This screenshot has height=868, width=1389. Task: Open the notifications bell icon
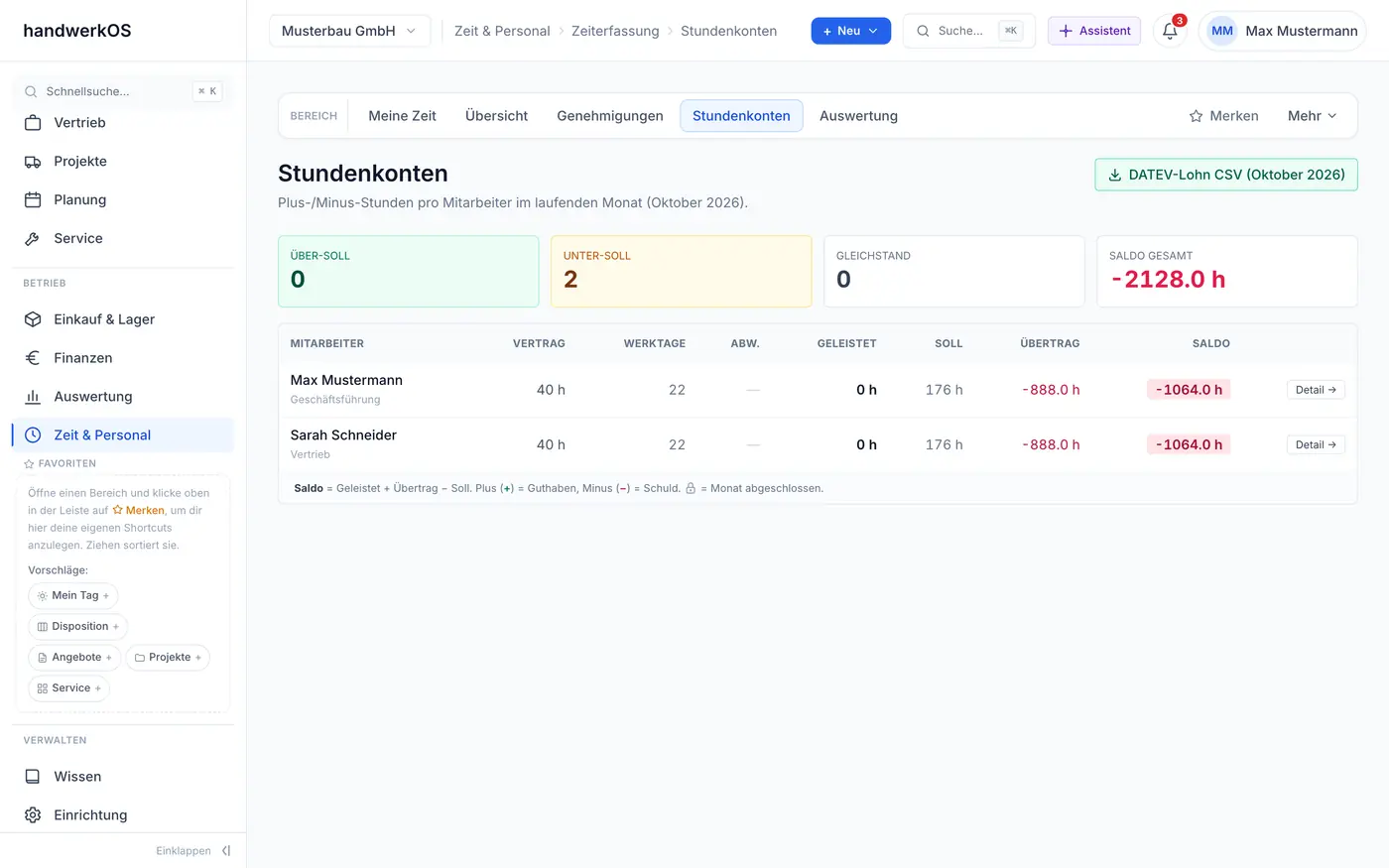(x=1170, y=31)
